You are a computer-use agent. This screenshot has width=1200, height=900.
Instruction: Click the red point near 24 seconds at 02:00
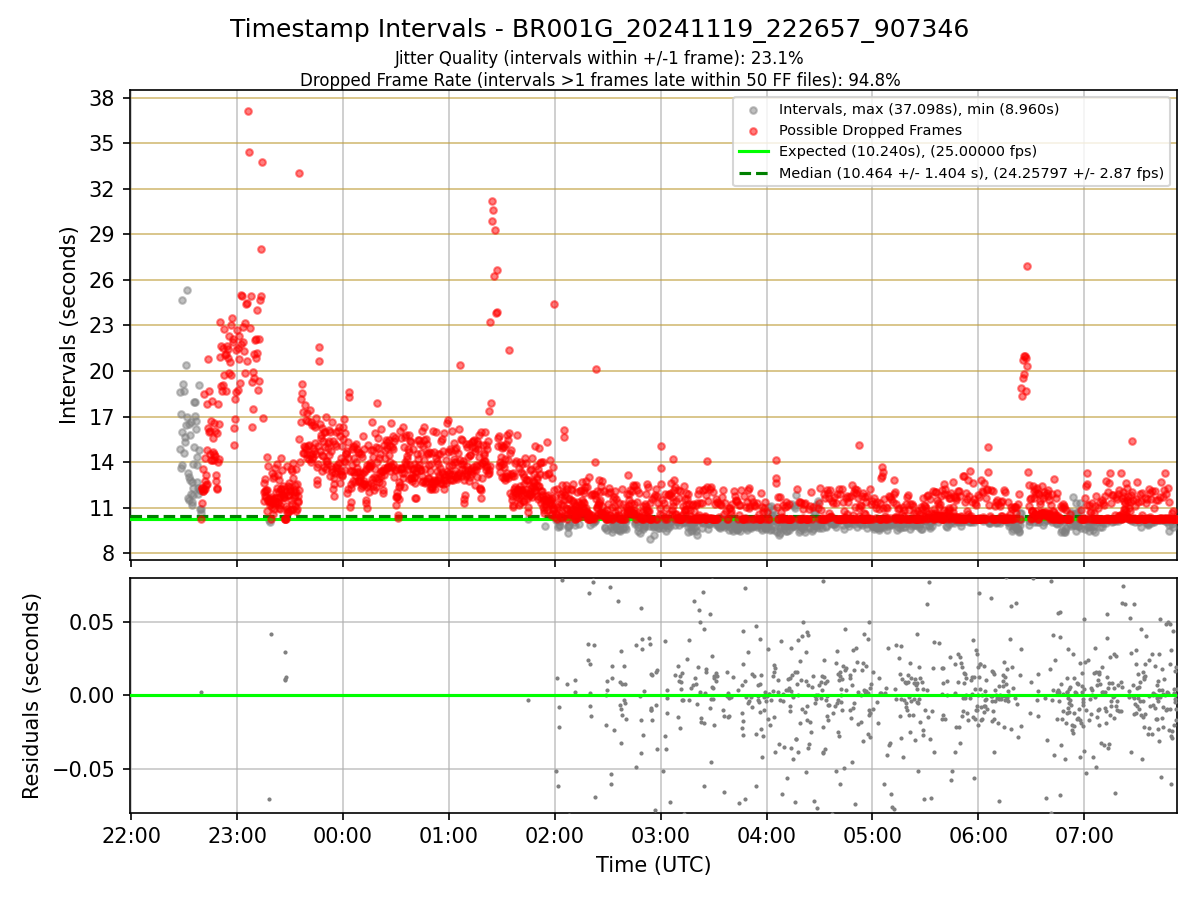554,304
